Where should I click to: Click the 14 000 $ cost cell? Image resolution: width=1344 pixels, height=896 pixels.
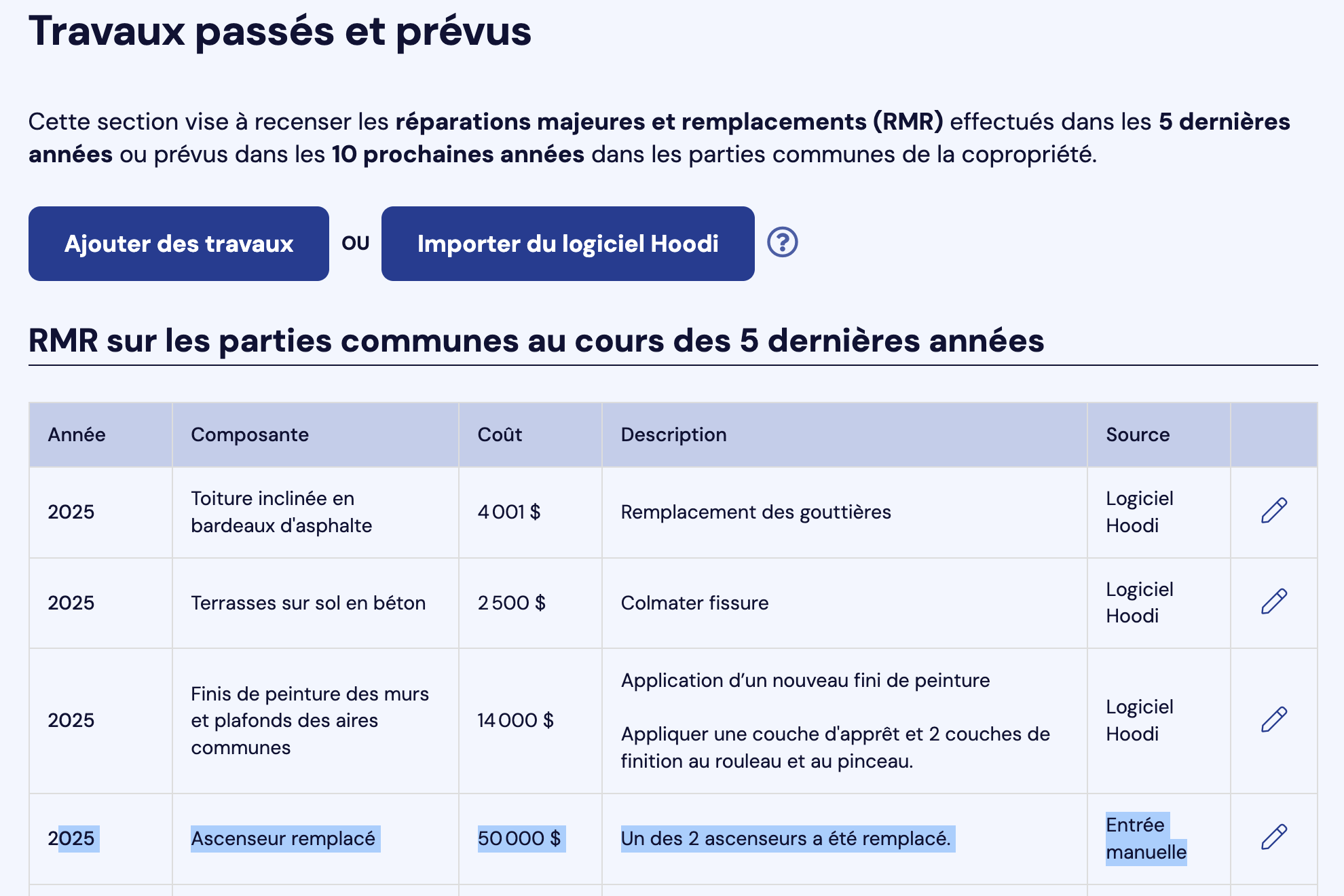pos(516,720)
